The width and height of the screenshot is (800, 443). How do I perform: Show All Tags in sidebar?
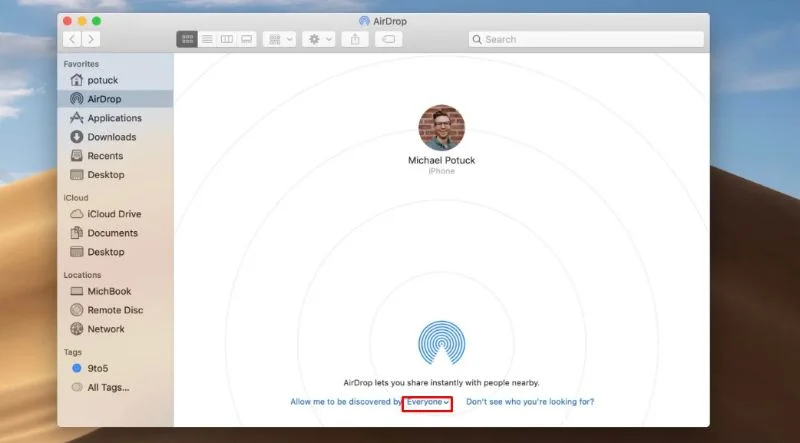point(115,387)
